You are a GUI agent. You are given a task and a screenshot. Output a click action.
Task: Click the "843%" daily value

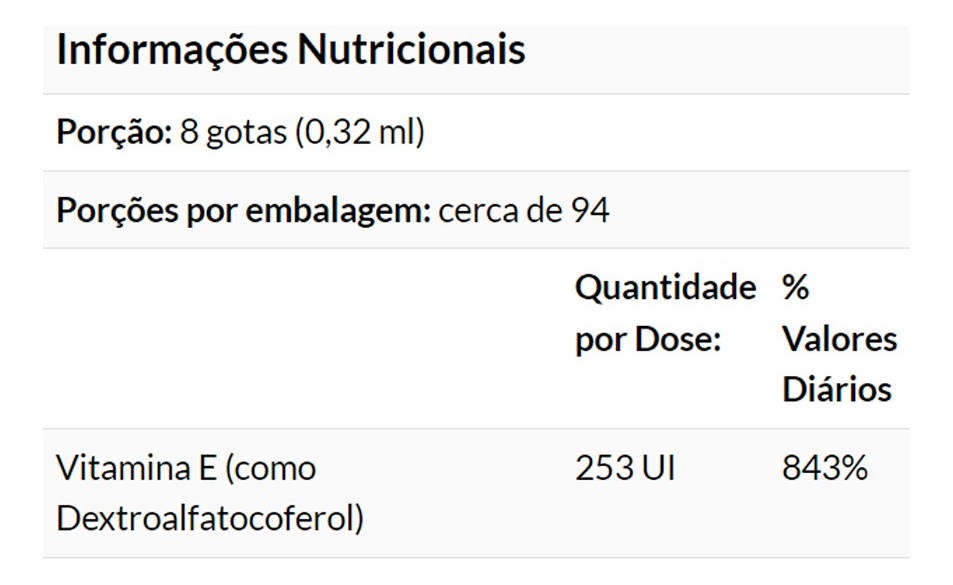[x=824, y=467]
